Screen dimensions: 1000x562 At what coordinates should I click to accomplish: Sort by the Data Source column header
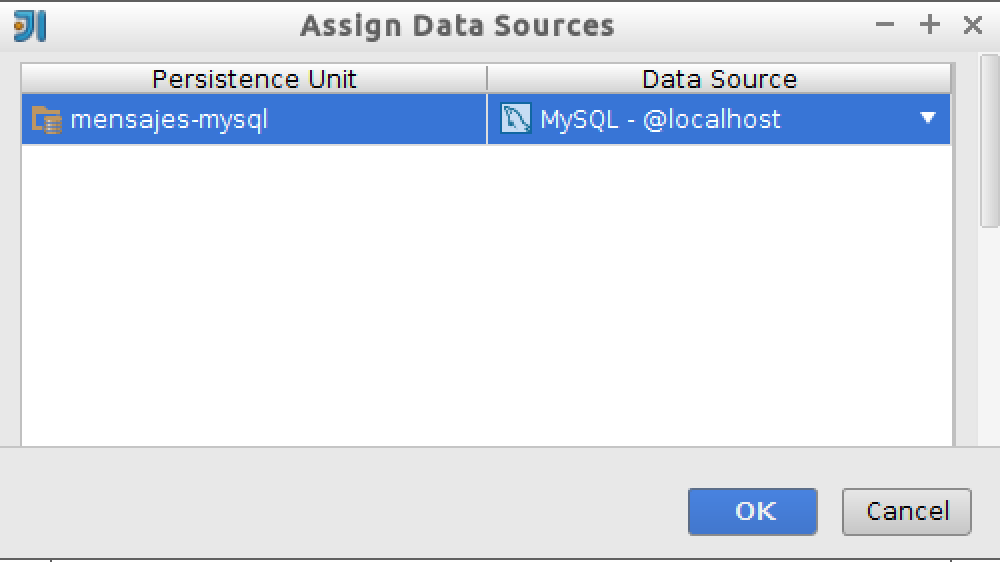(x=719, y=79)
